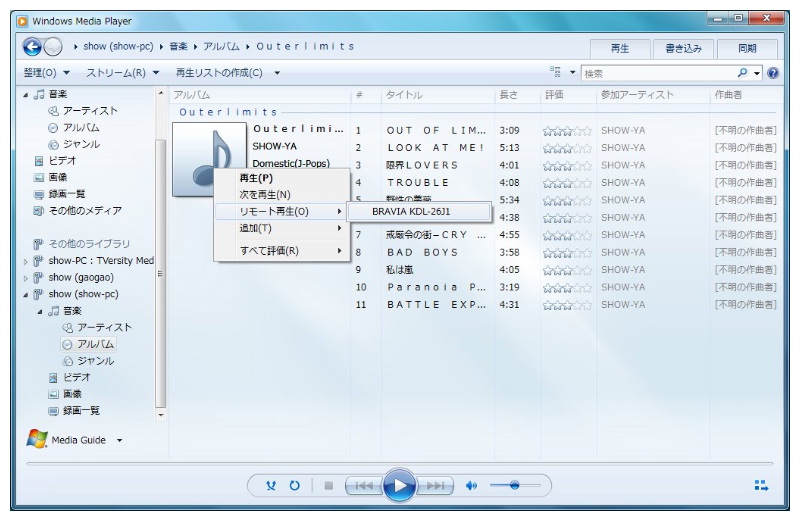Switch to Now Playing view icon

click(x=761, y=486)
